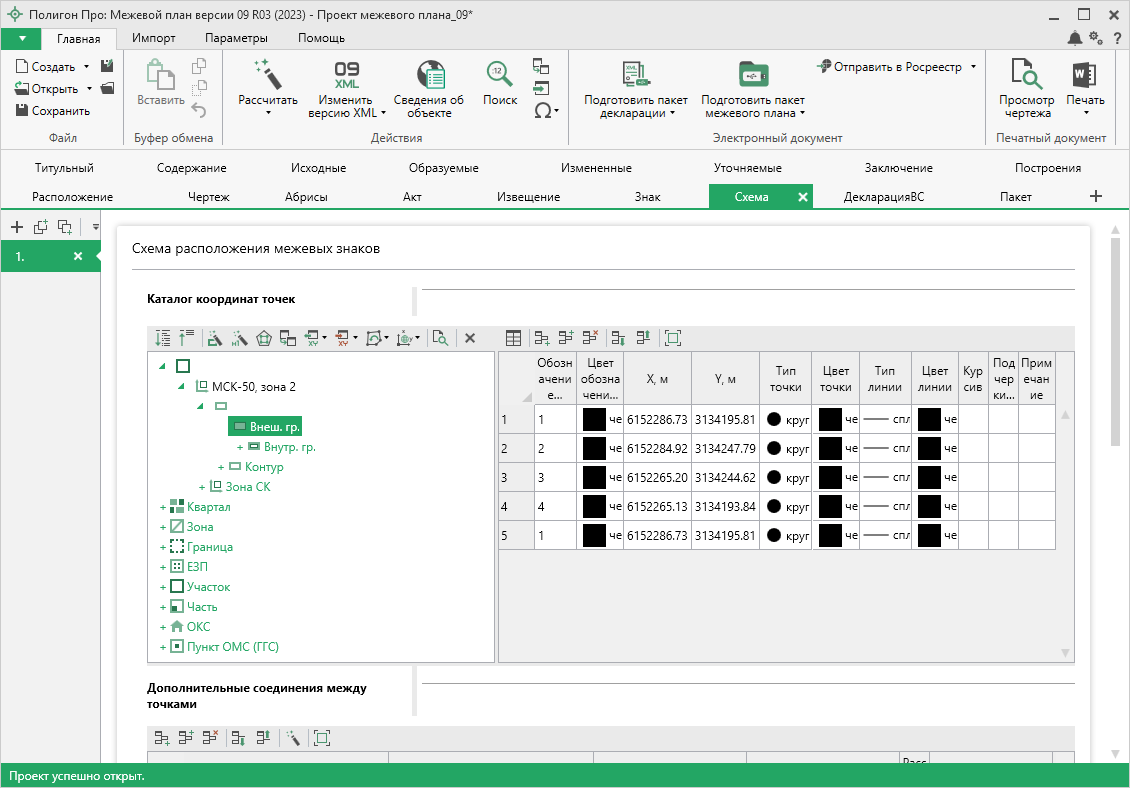Click the polygon icon in coordinates toolbar
The height and width of the screenshot is (788, 1130).
tap(264, 338)
